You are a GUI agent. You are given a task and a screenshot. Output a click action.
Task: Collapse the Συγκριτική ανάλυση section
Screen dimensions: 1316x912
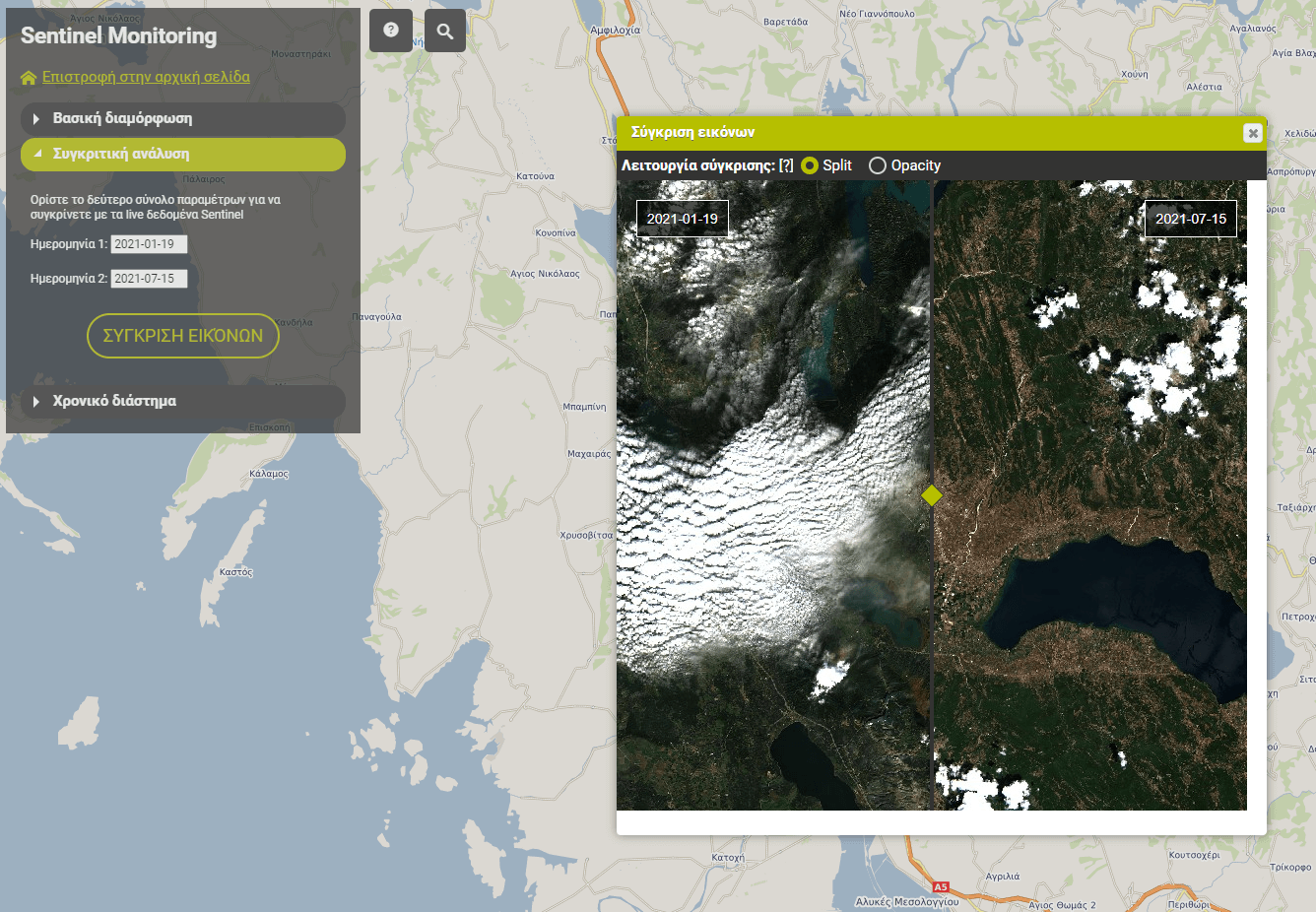[183, 154]
